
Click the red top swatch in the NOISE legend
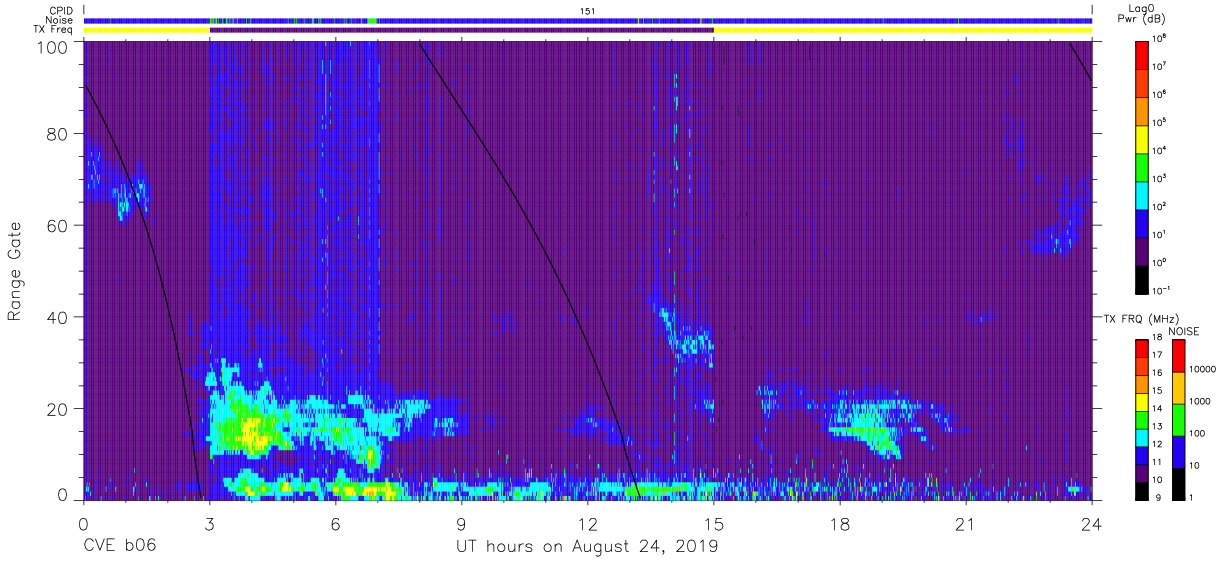[x=1178, y=356]
